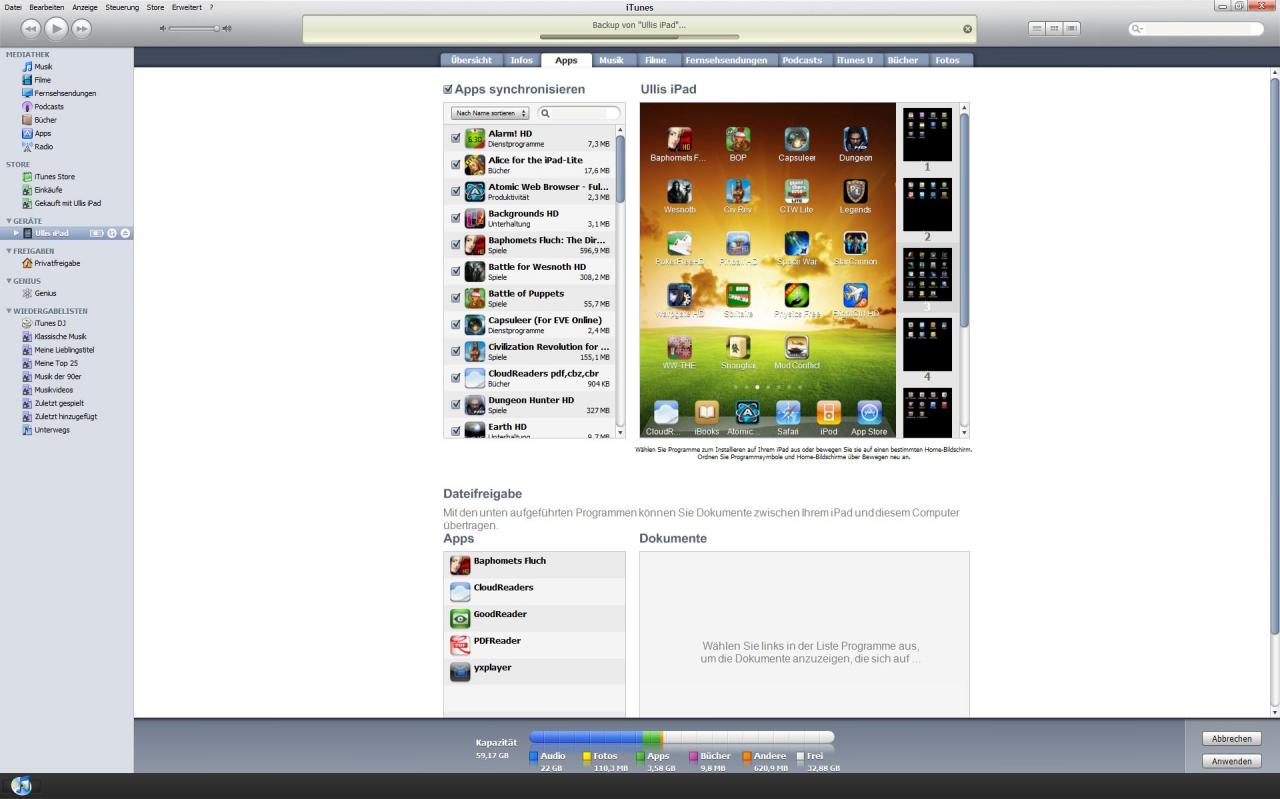The height and width of the screenshot is (799, 1280).
Task: Switch to the Fotos tab
Action: tap(947, 60)
